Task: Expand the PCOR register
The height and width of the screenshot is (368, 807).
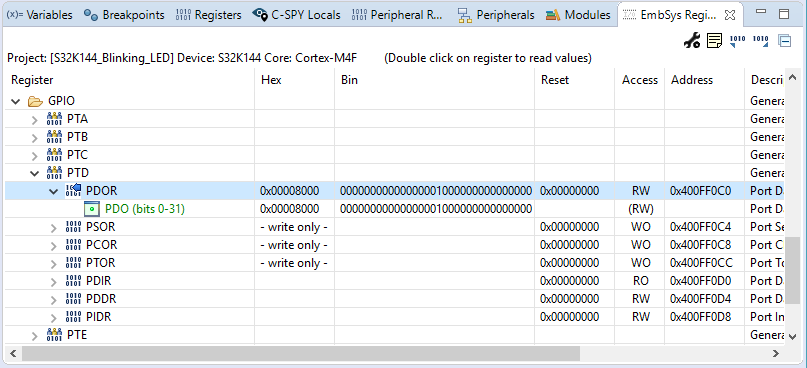Action: 54,246
